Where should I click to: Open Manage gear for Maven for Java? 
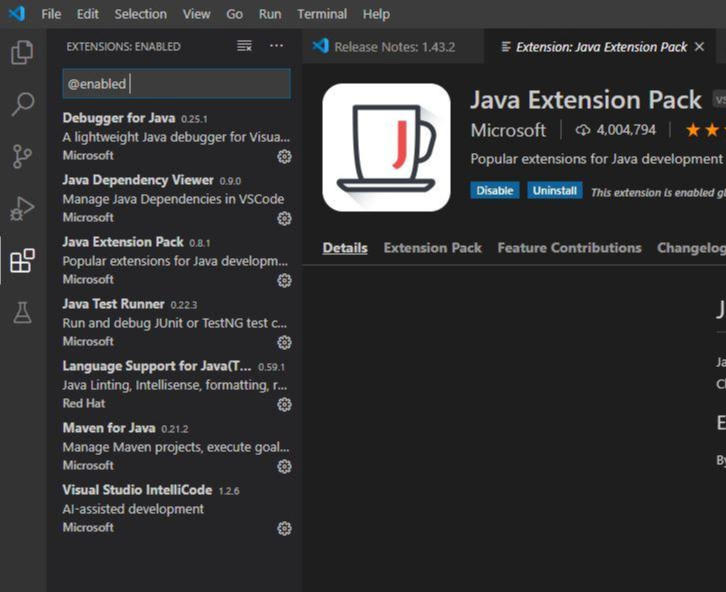[284, 467]
